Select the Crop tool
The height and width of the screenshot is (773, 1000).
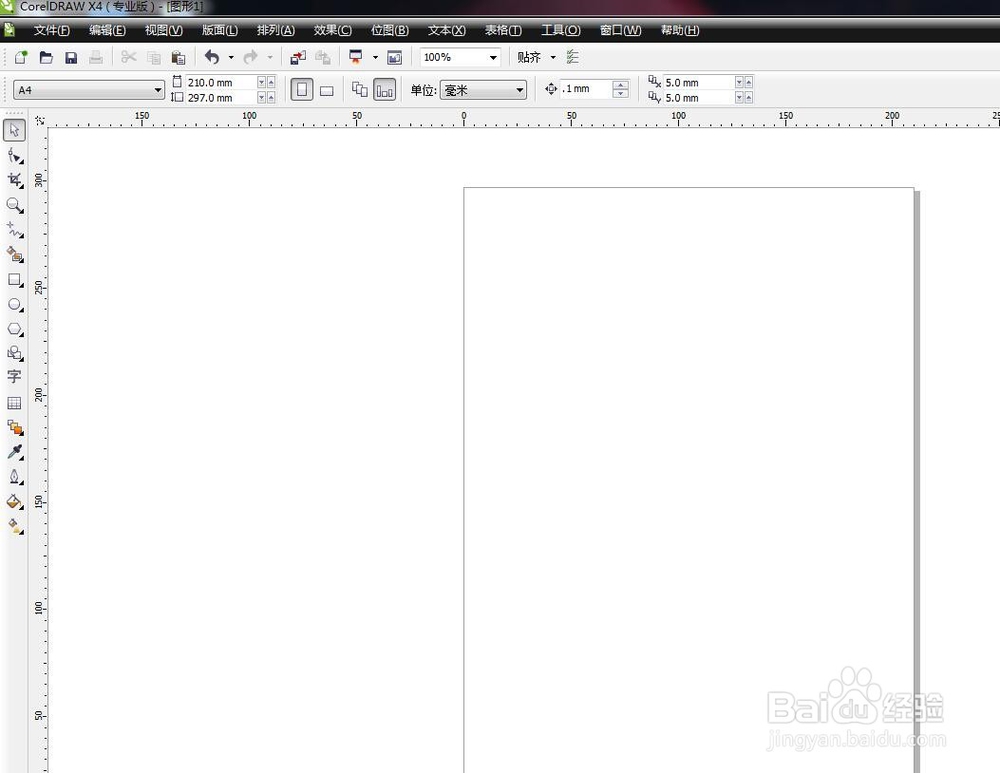15,180
